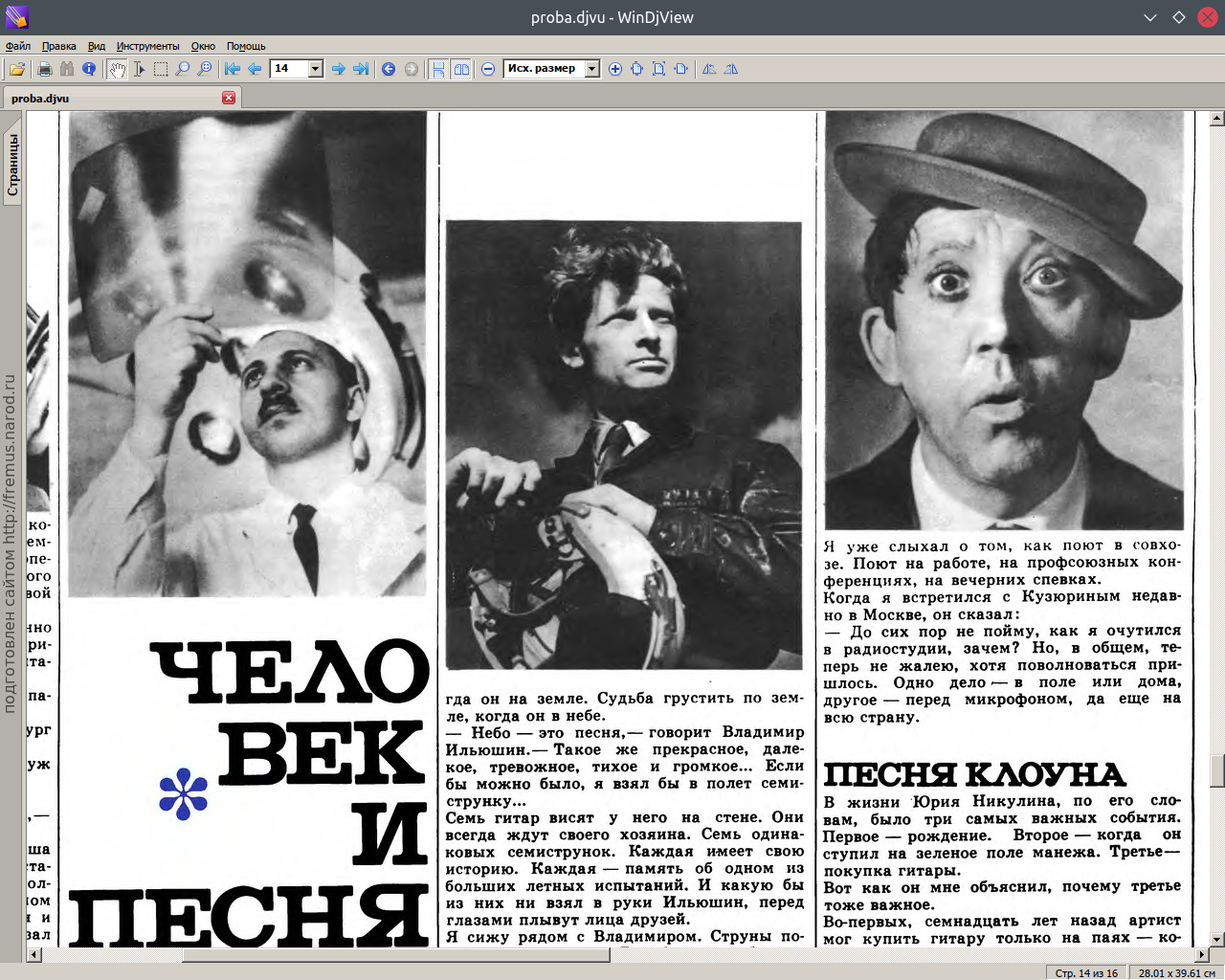Close the proba.djvu tab
Image resolution: width=1225 pixels, height=980 pixels.
pos(229,98)
